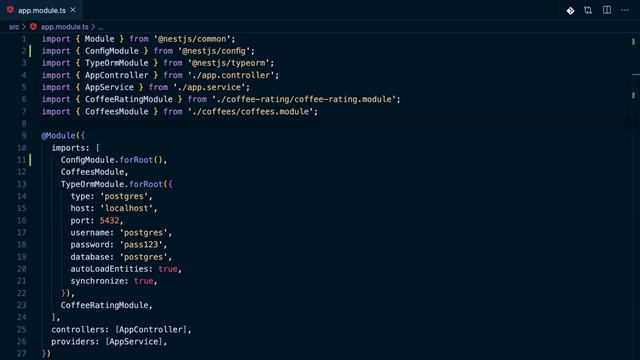The width and height of the screenshot is (640, 360).
Task: Click the '@nestjs/config' import string
Action: [214, 51]
